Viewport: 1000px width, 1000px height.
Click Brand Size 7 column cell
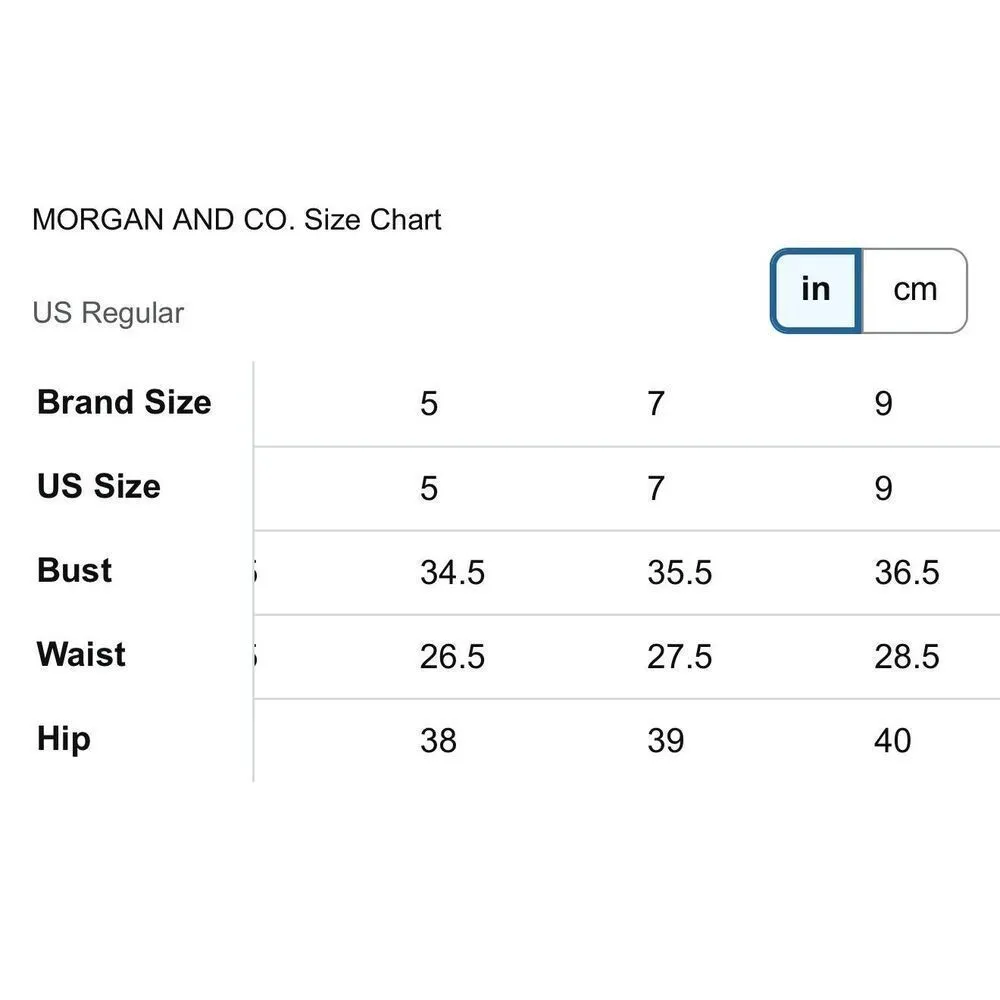pos(656,404)
